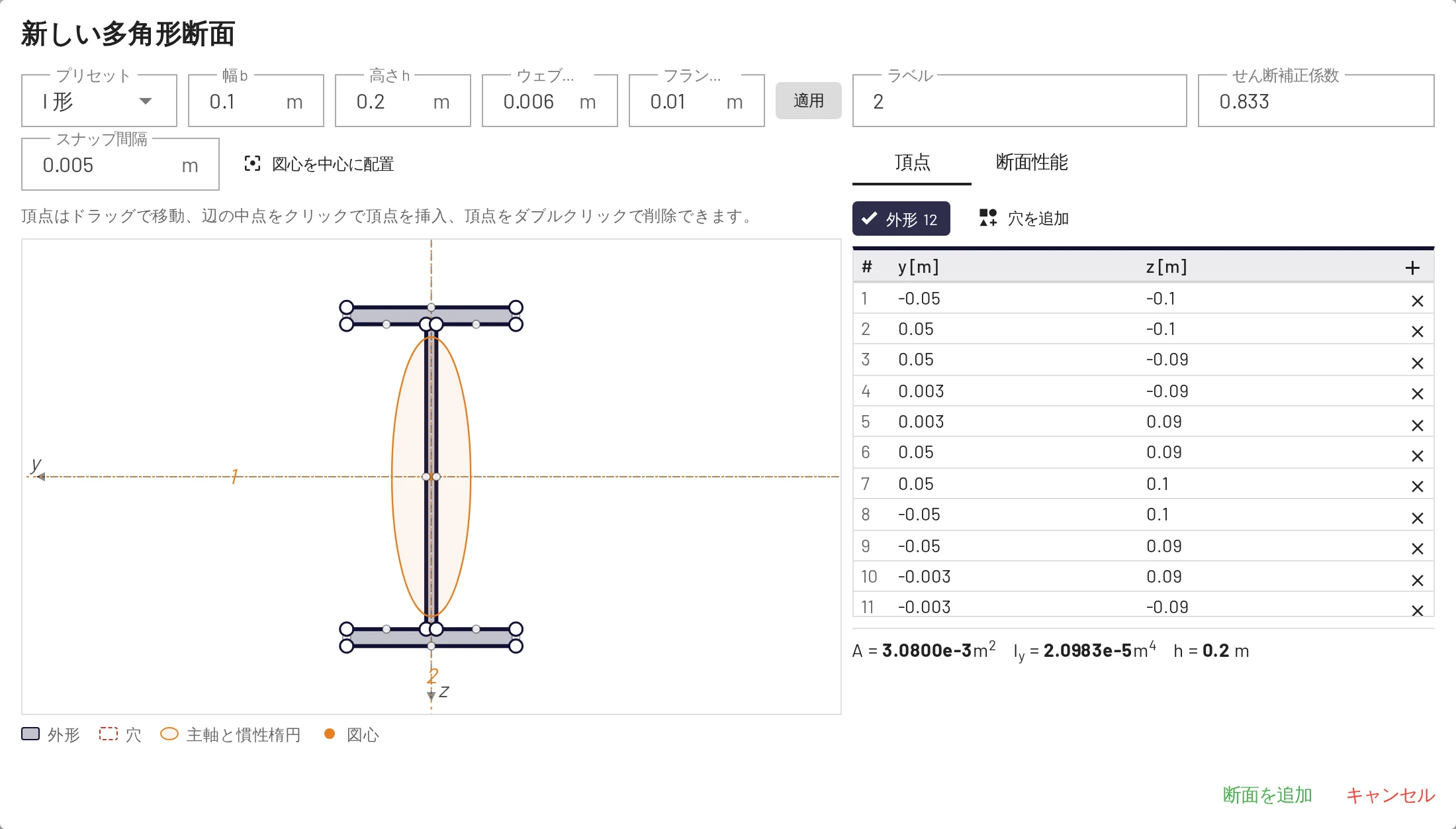Image resolution: width=1456 pixels, height=829 pixels.
Task: Click y value 0.003 in row 4
Action: (921, 391)
